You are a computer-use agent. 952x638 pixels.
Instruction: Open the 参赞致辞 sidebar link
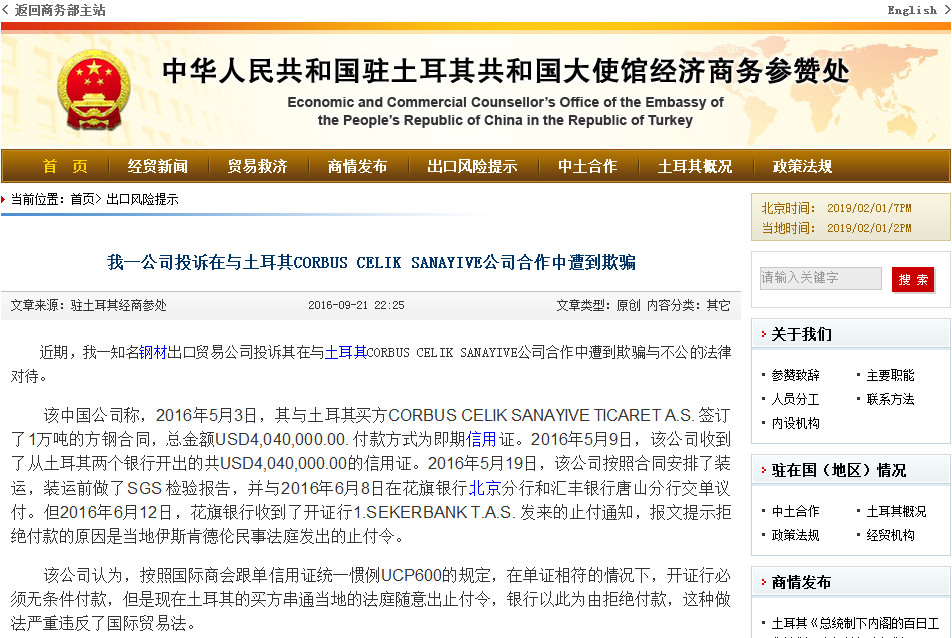pyautogui.click(x=795, y=375)
